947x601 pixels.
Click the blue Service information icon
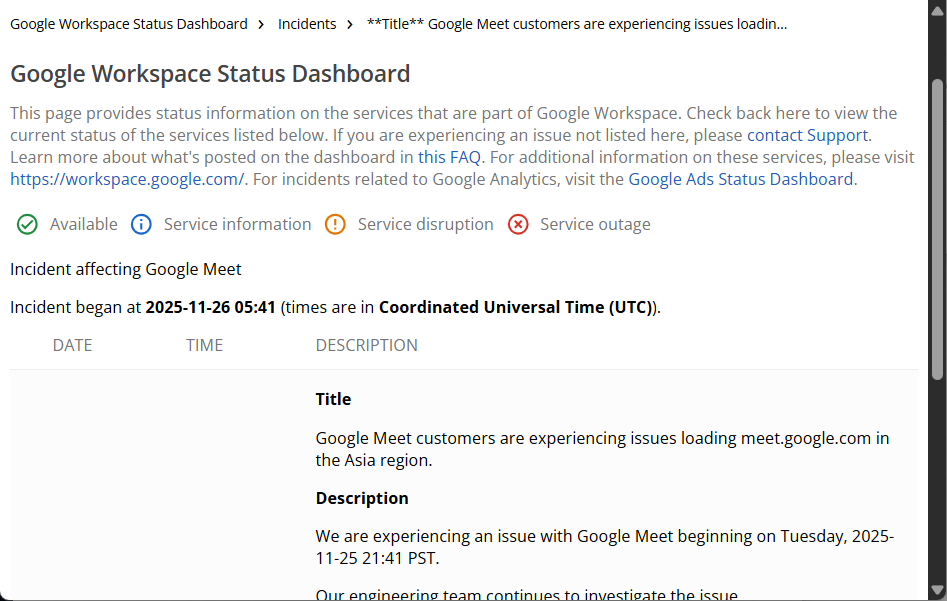[141, 224]
